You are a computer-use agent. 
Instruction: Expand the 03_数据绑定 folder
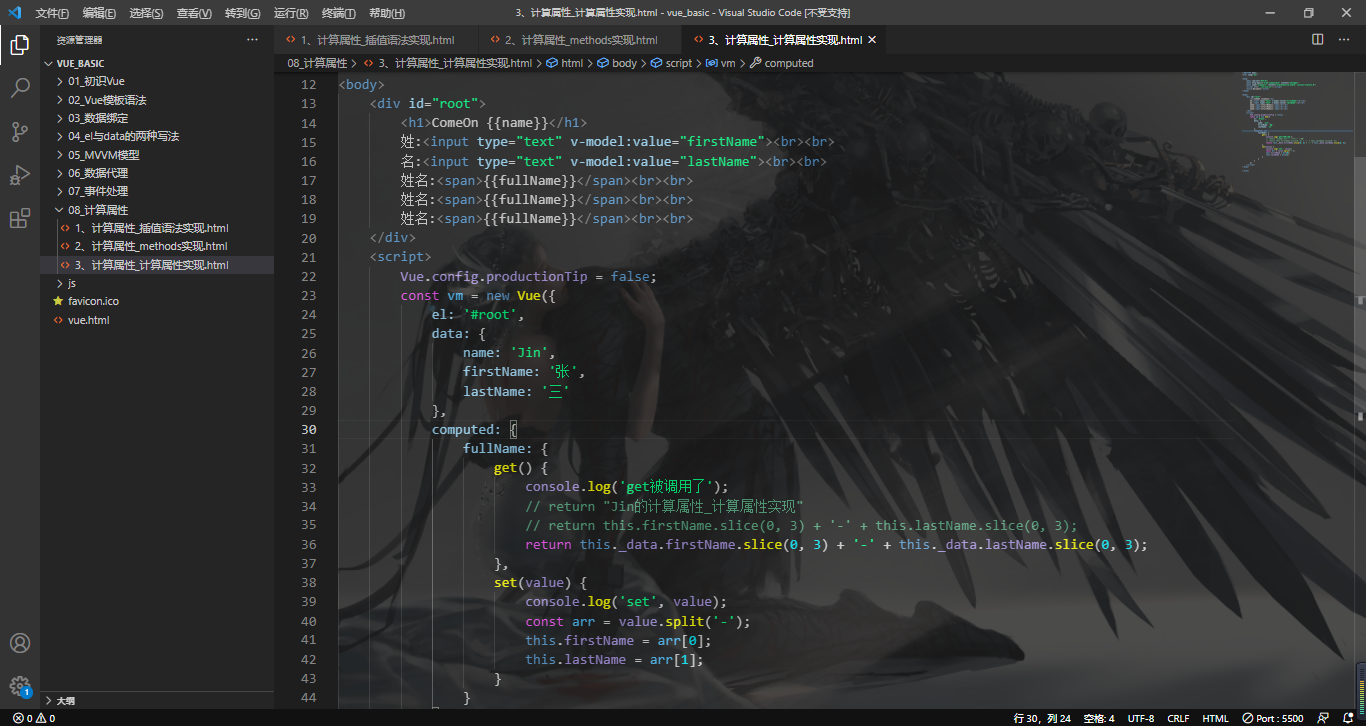[157, 118]
